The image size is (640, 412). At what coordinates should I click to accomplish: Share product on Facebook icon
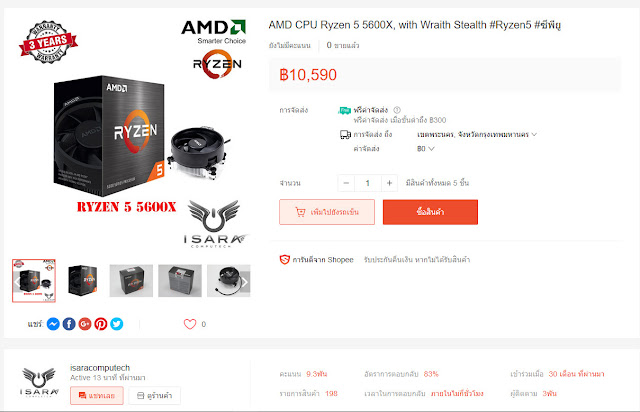69,324
